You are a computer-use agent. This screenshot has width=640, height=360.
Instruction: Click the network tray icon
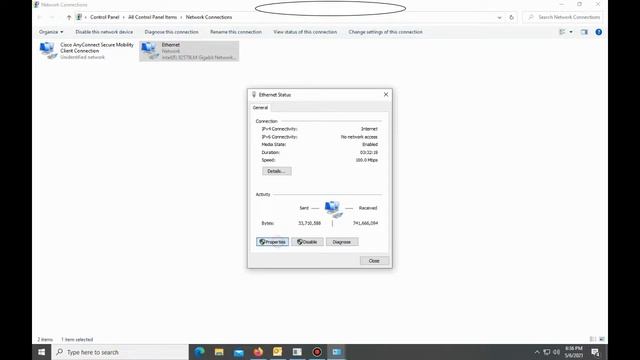pos(547,352)
